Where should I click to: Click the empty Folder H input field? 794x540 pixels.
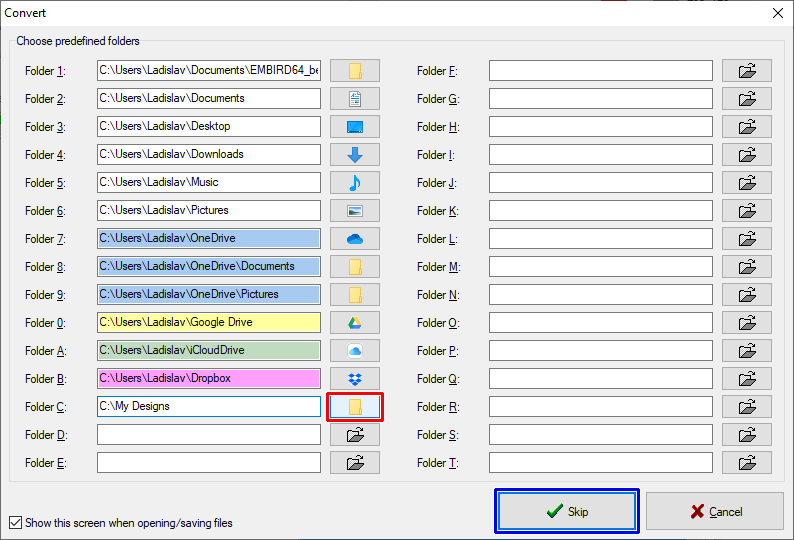[601, 127]
